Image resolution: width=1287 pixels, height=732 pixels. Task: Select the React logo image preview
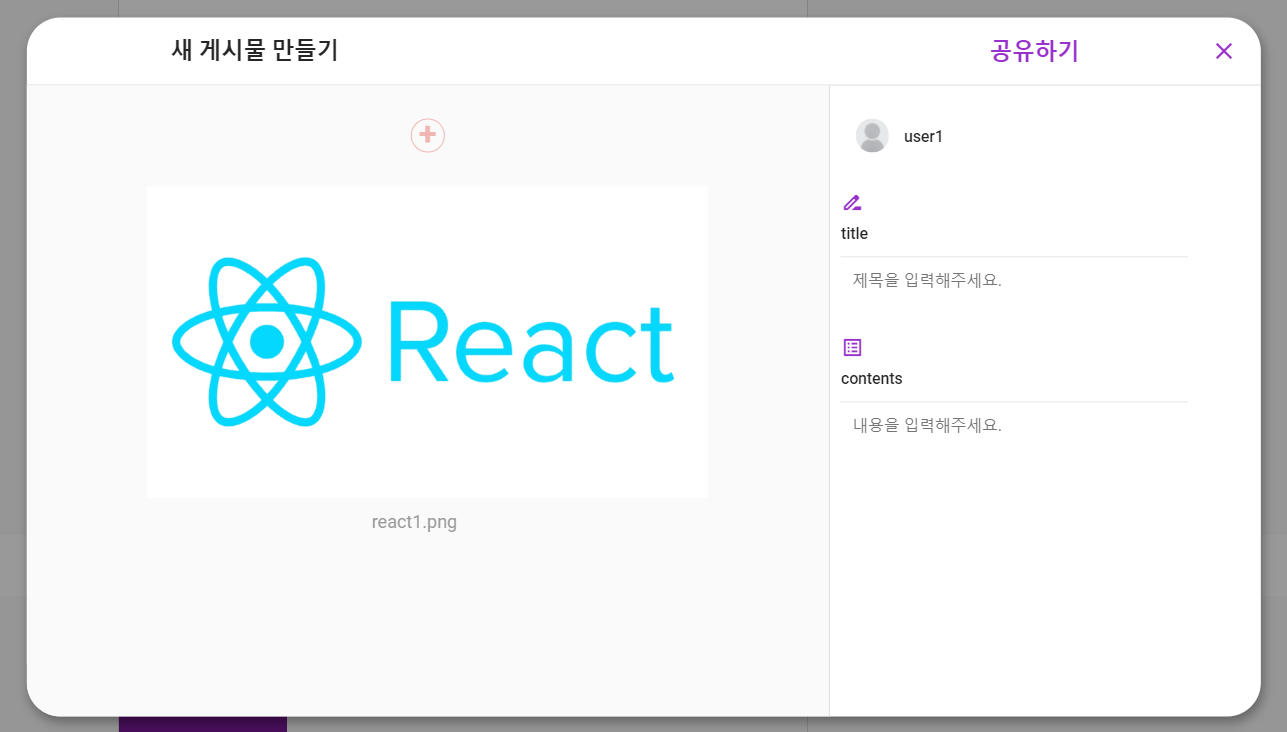pyautogui.click(x=427, y=342)
